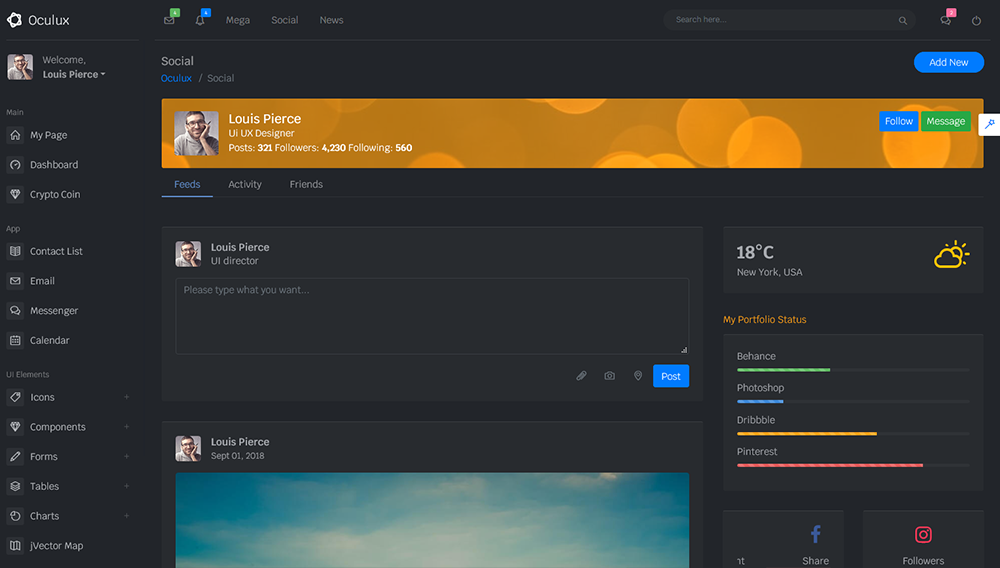
Task: Switch to the Friends tab
Action: coord(306,184)
